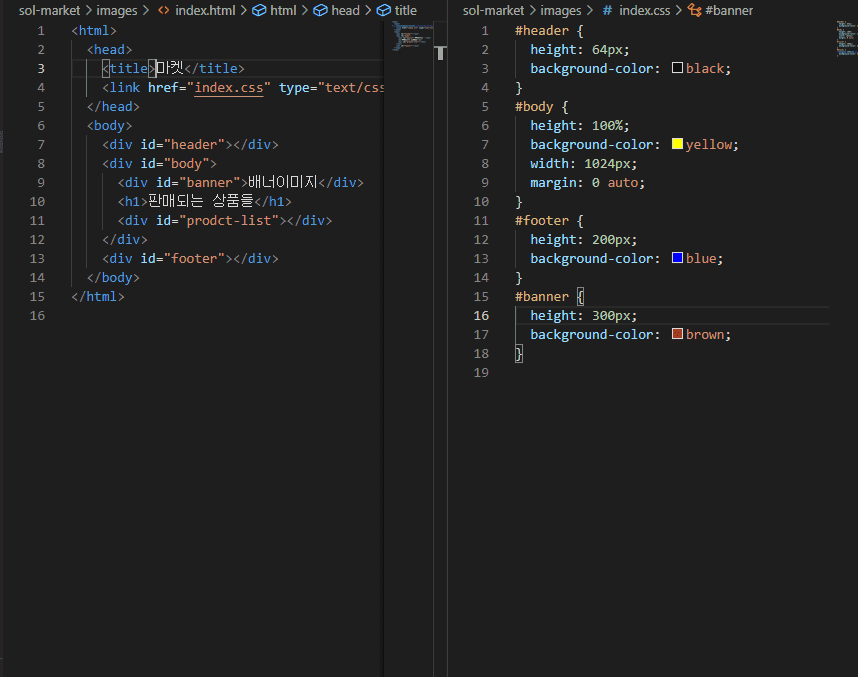
Task: Open the black color swatch picker
Action: (677, 68)
